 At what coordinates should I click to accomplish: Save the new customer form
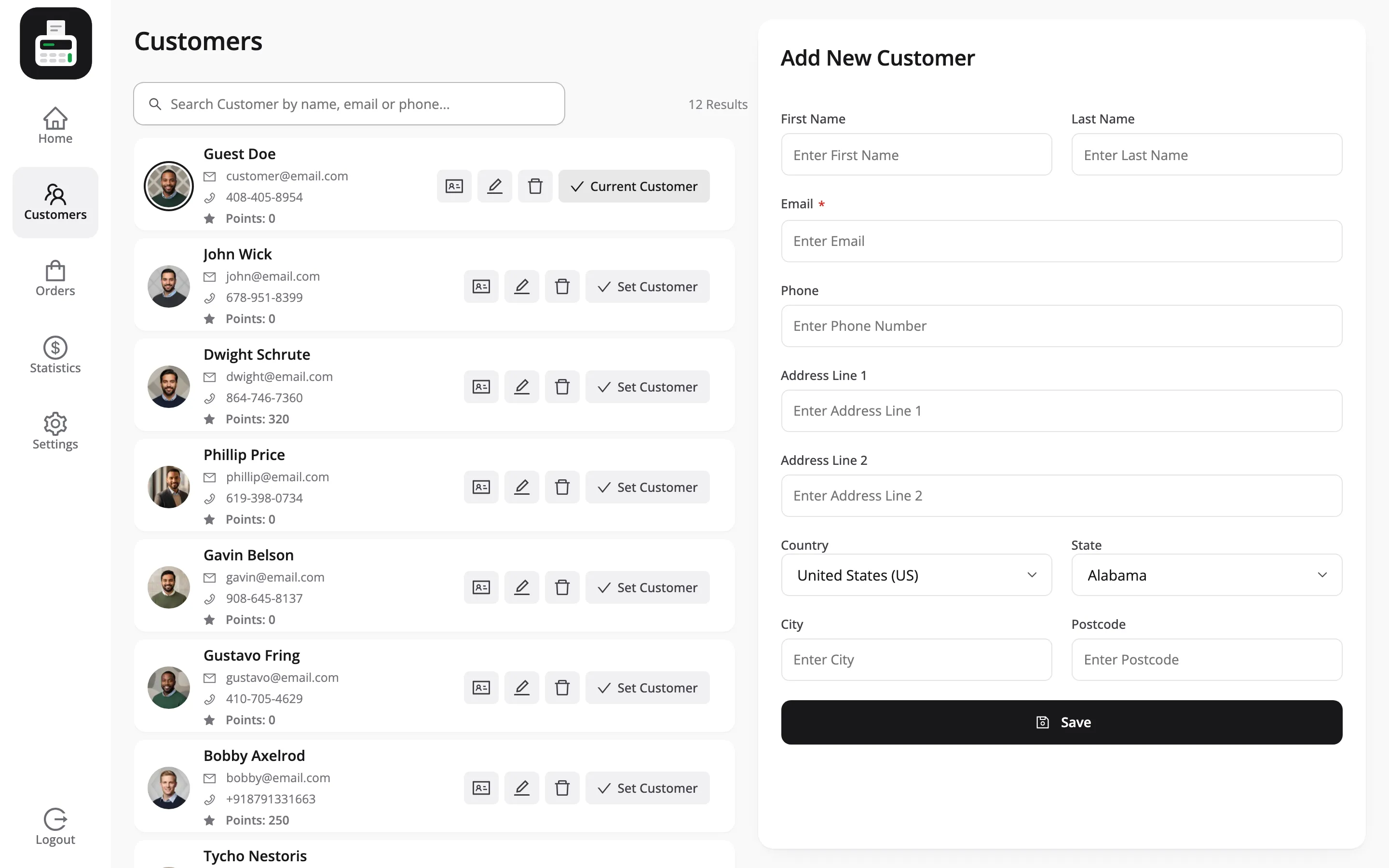tap(1061, 722)
